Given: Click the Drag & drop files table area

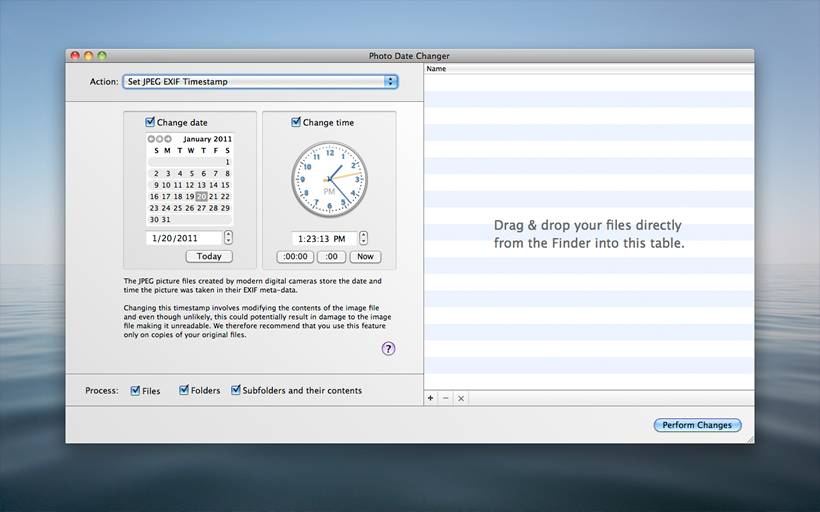Looking at the screenshot, I should pos(589,231).
